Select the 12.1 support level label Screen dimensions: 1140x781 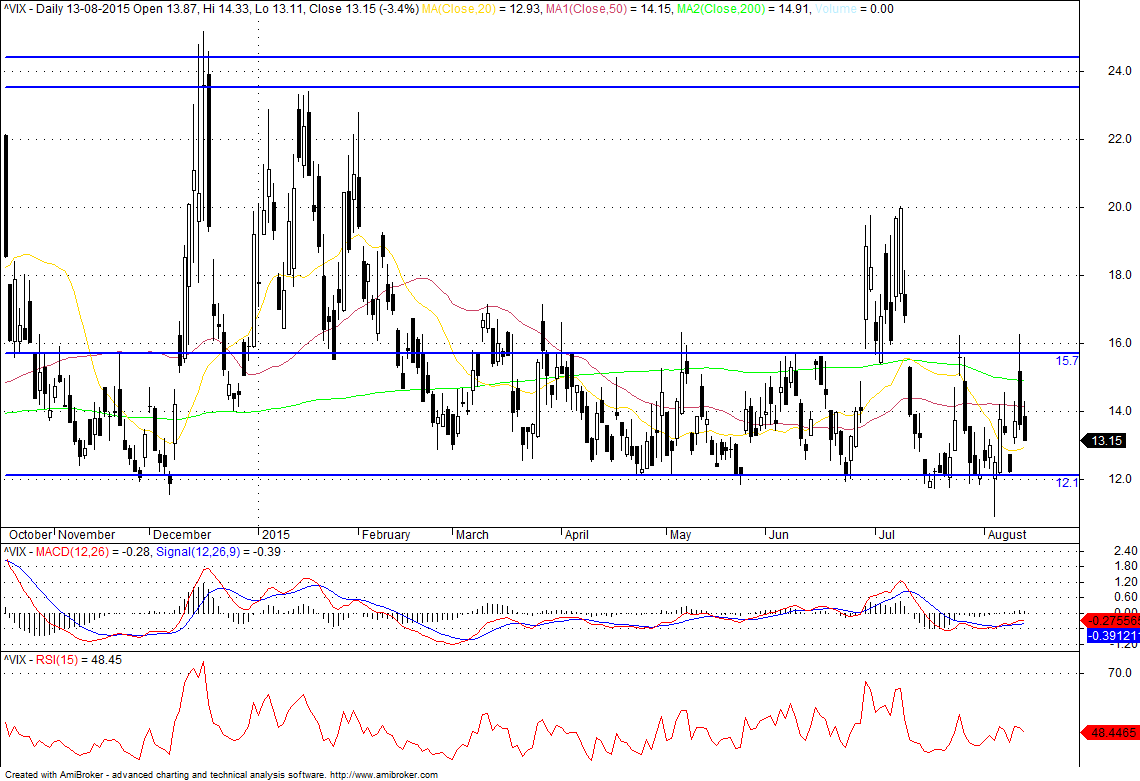tap(1067, 482)
